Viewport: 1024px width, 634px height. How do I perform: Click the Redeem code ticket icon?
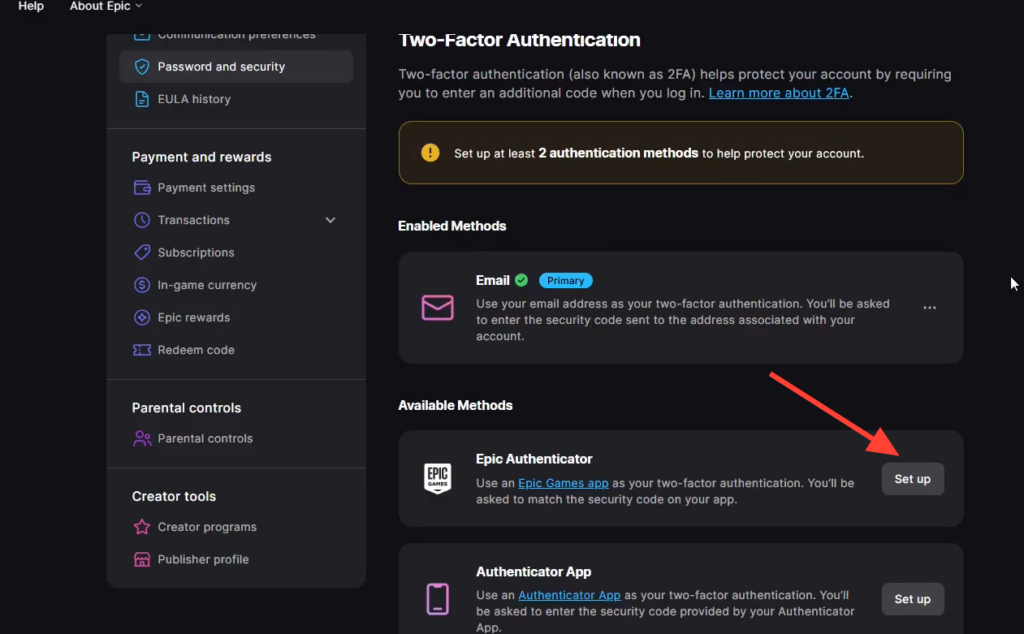(x=142, y=350)
